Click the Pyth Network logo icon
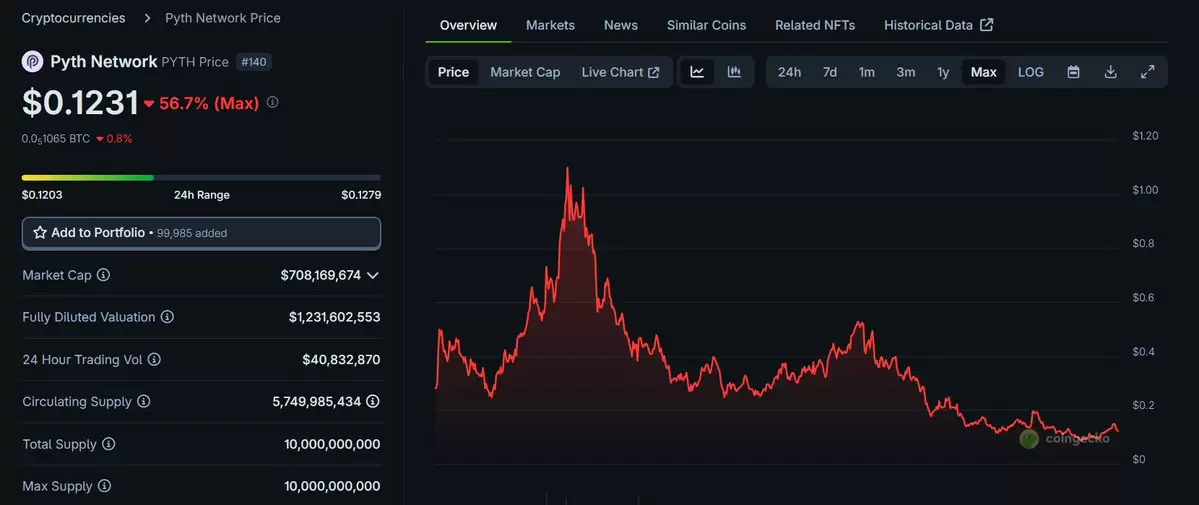Viewport: 1199px width, 505px height. point(32,62)
